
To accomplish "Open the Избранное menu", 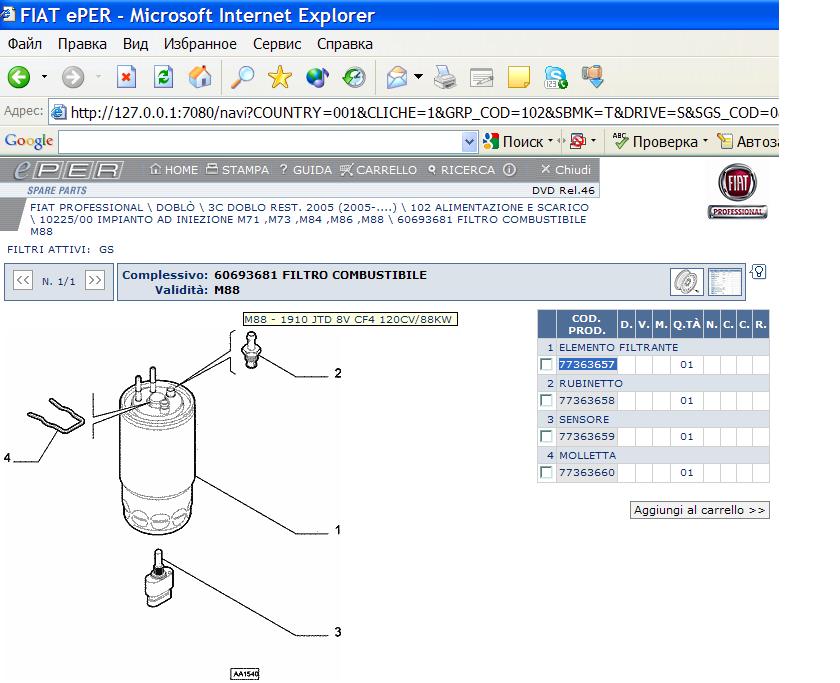I will 200,44.
